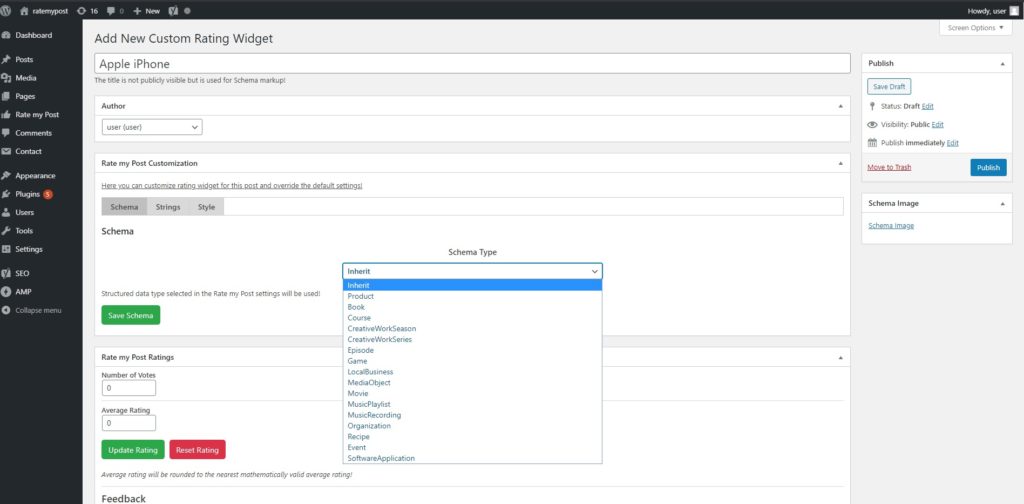Open Media in the sidebar
The image size is (1024, 504).
tap(26, 78)
